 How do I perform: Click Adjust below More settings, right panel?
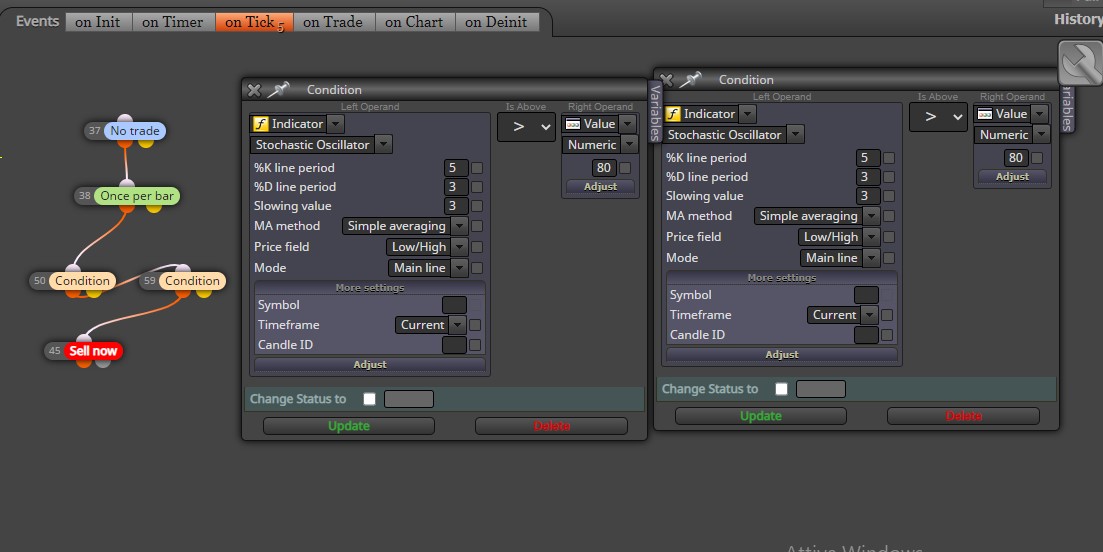point(782,354)
